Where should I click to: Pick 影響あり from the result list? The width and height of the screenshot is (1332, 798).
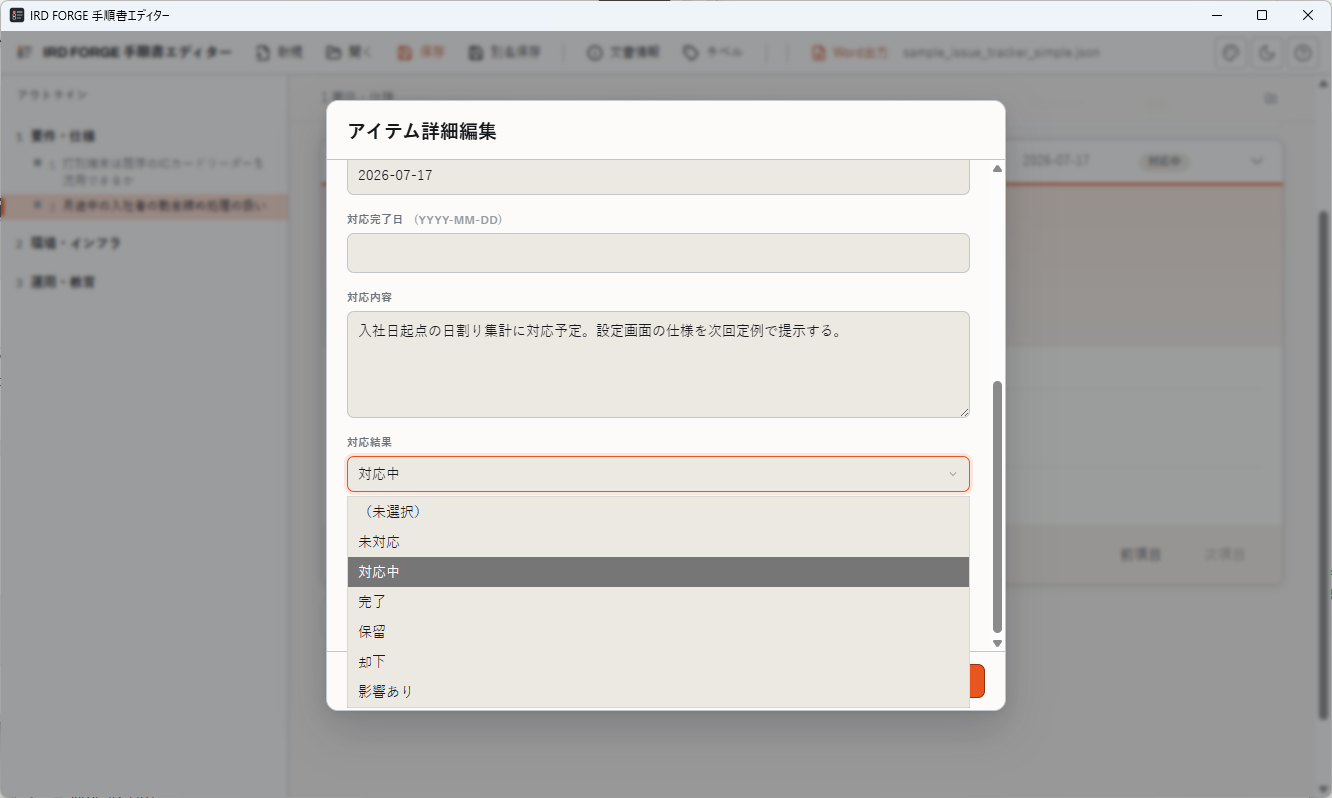tap(658, 692)
